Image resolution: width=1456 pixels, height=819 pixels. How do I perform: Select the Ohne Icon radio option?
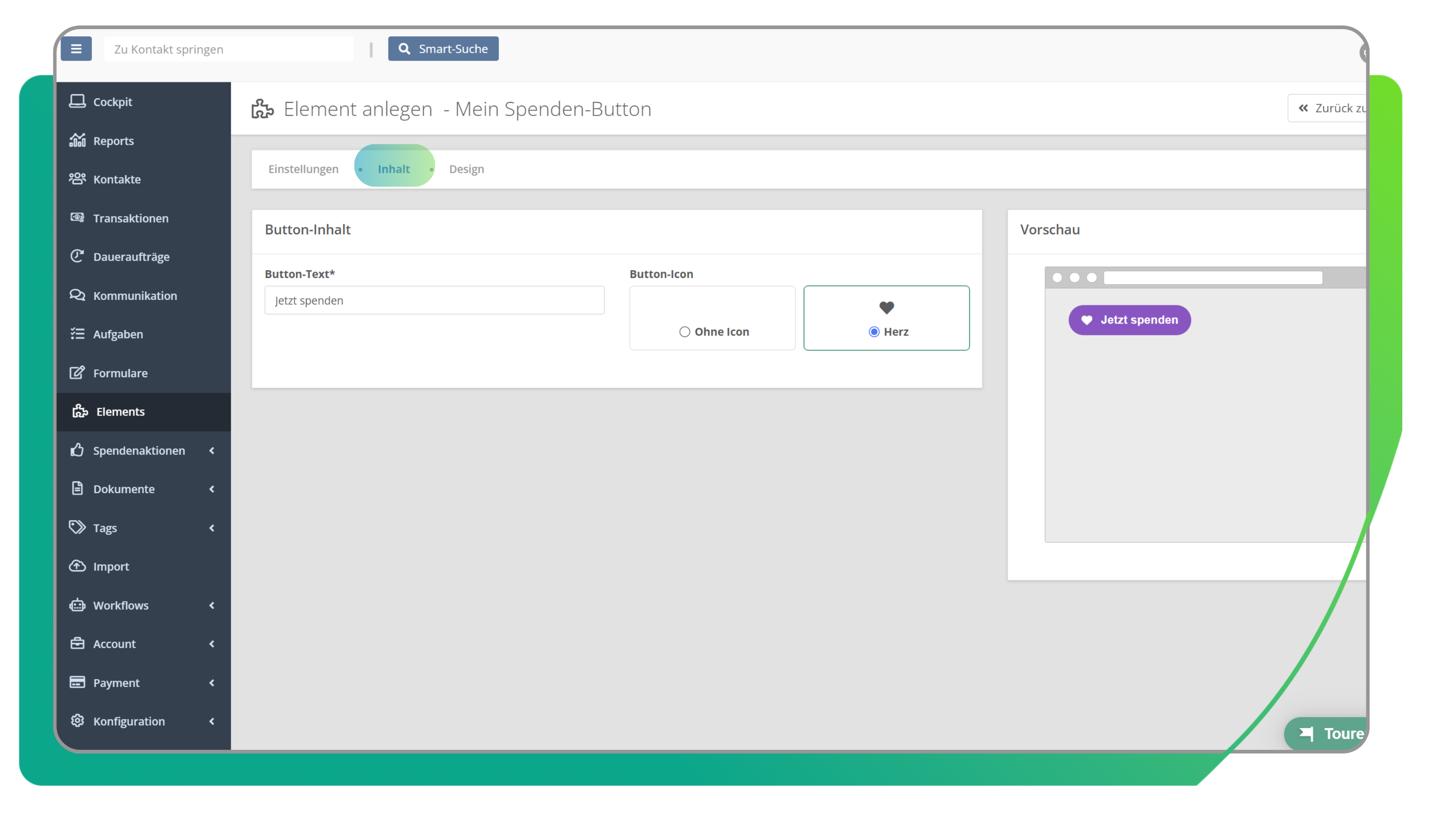click(684, 332)
